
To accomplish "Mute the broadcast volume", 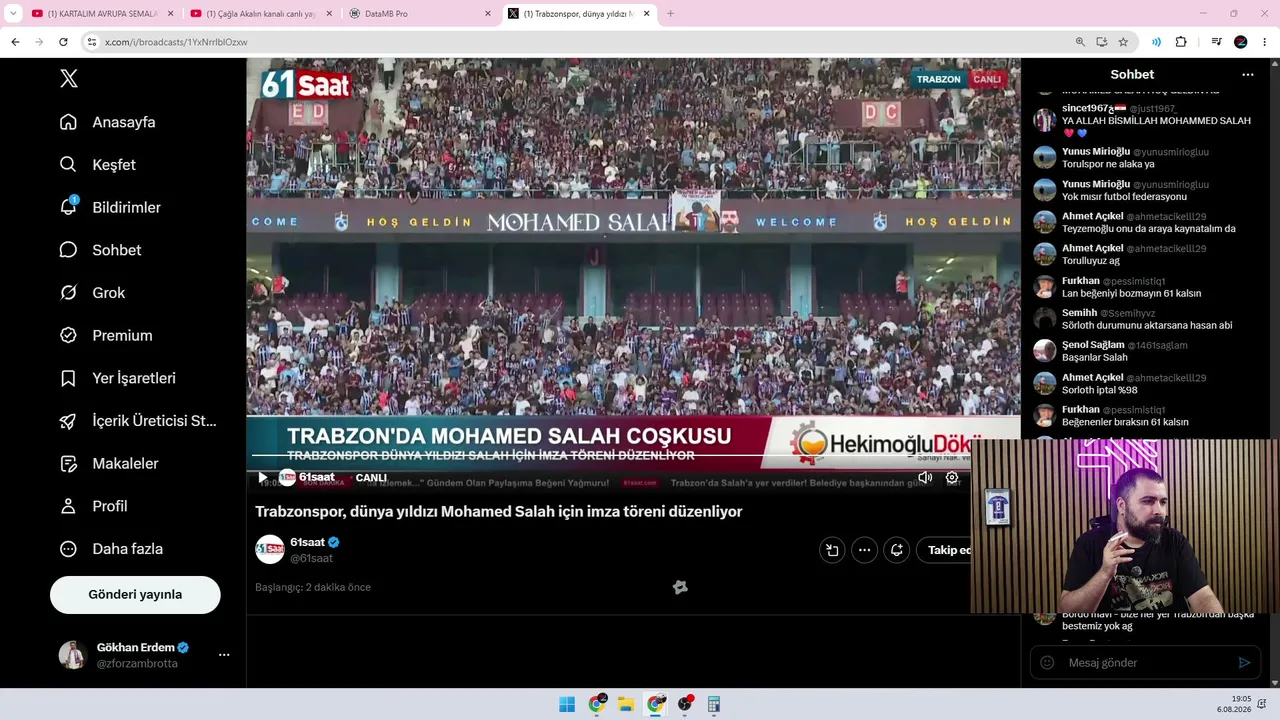I will tap(925, 478).
